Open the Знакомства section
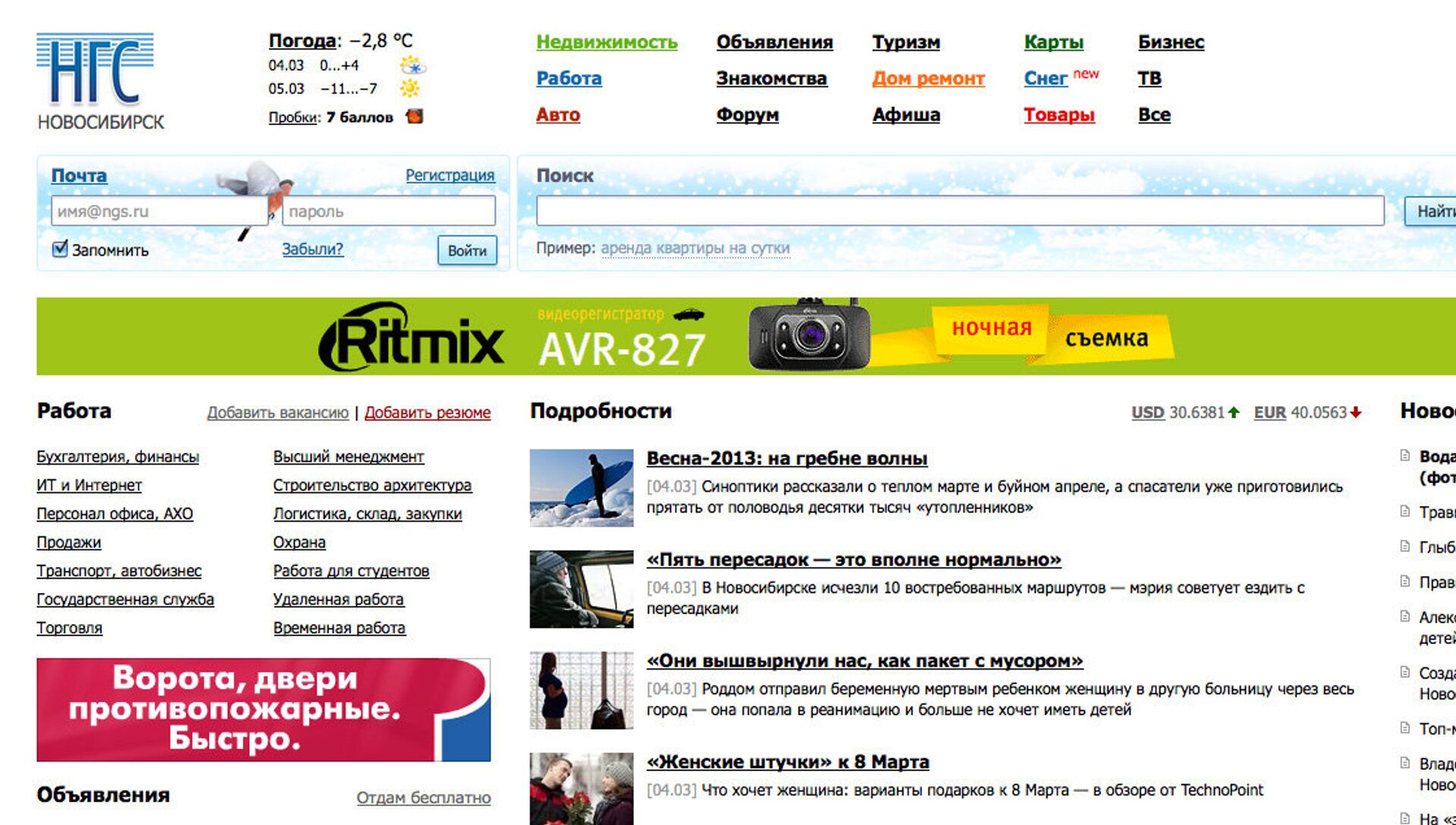1456x825 pixels. tap(771, 79)
